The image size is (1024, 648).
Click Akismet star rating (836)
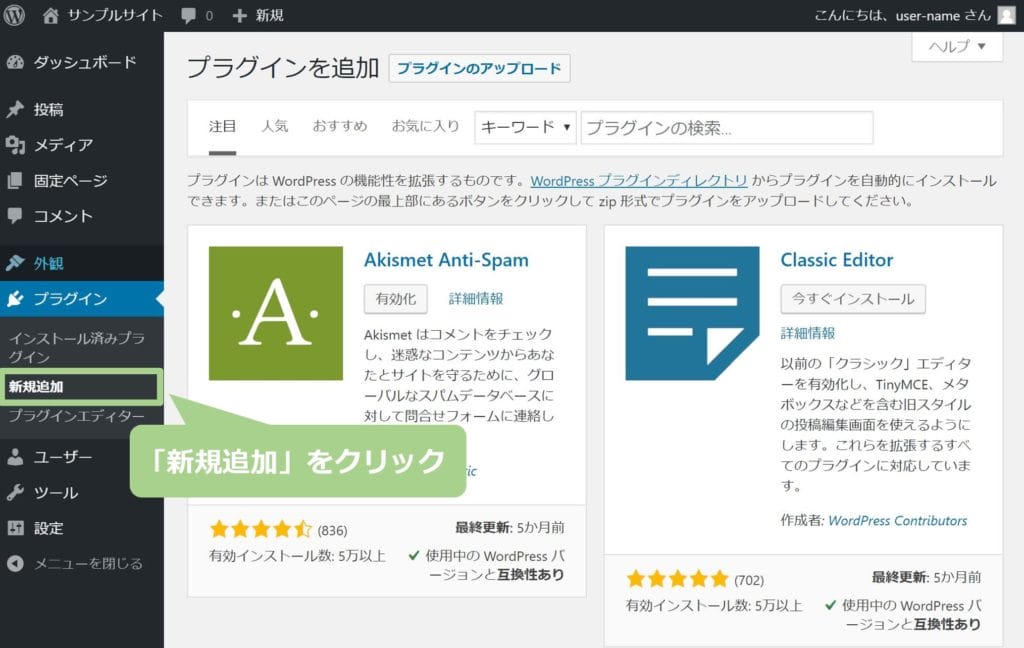click(261, 529)
